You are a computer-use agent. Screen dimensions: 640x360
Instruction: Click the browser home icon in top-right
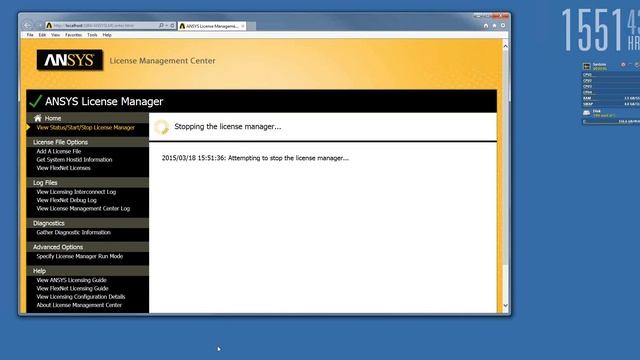486,26
